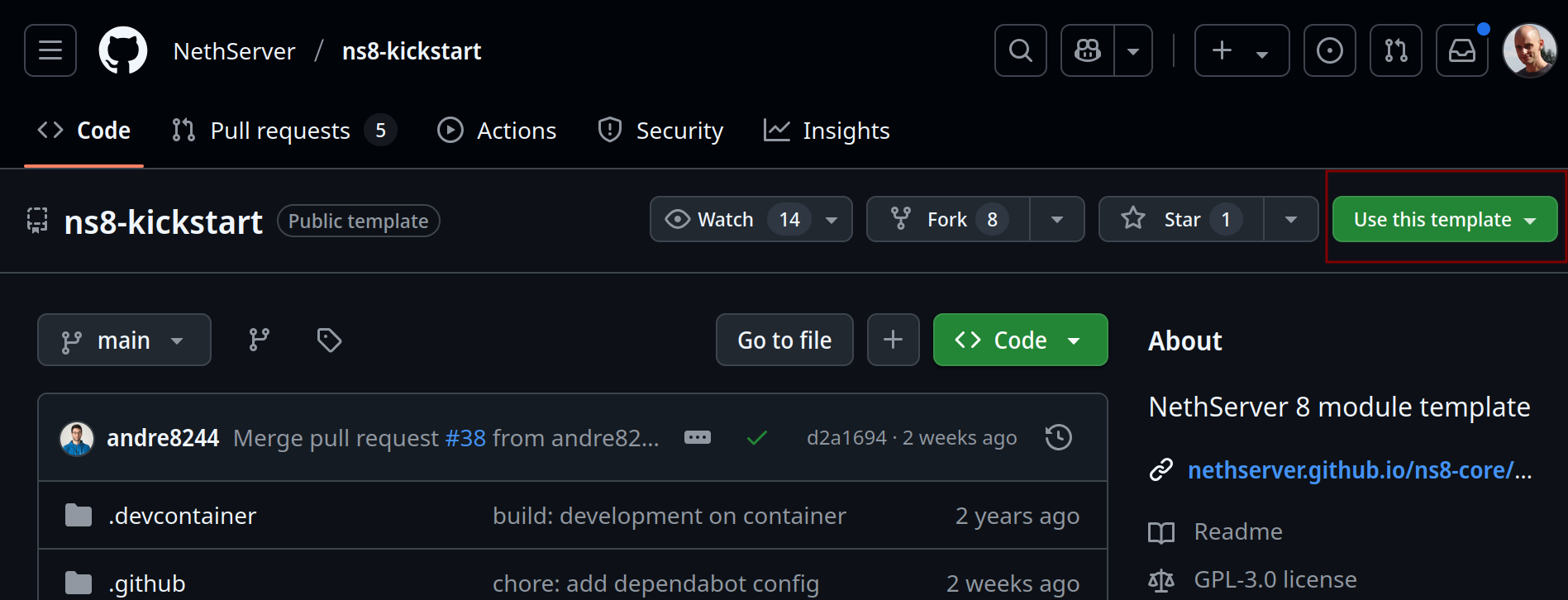Open the Actions tab
This screenshot has height=600, width=1568.
497,131
